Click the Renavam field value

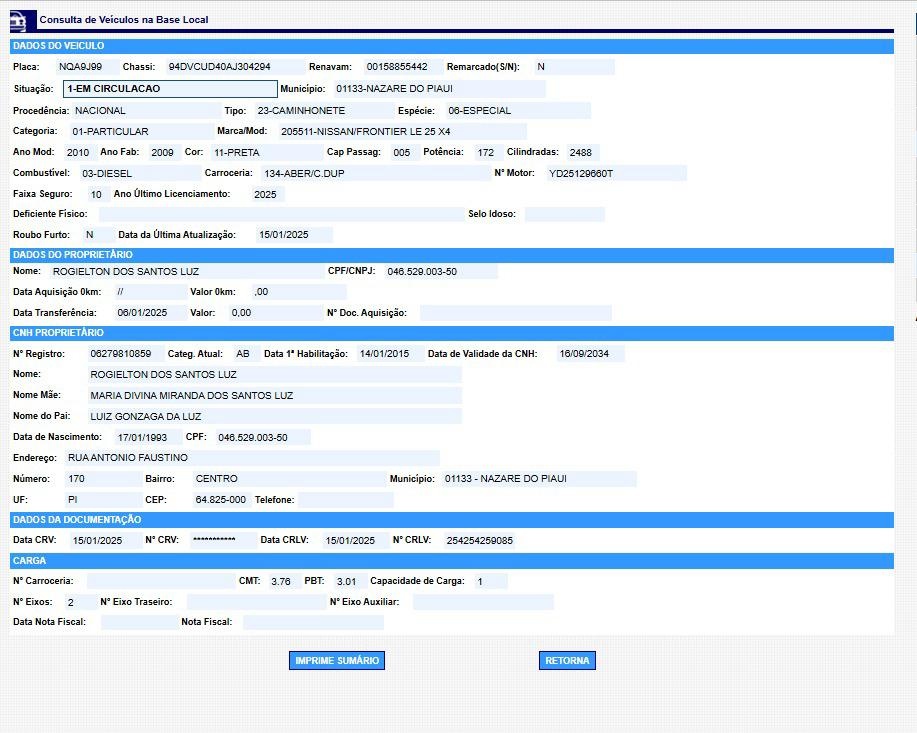400,67
